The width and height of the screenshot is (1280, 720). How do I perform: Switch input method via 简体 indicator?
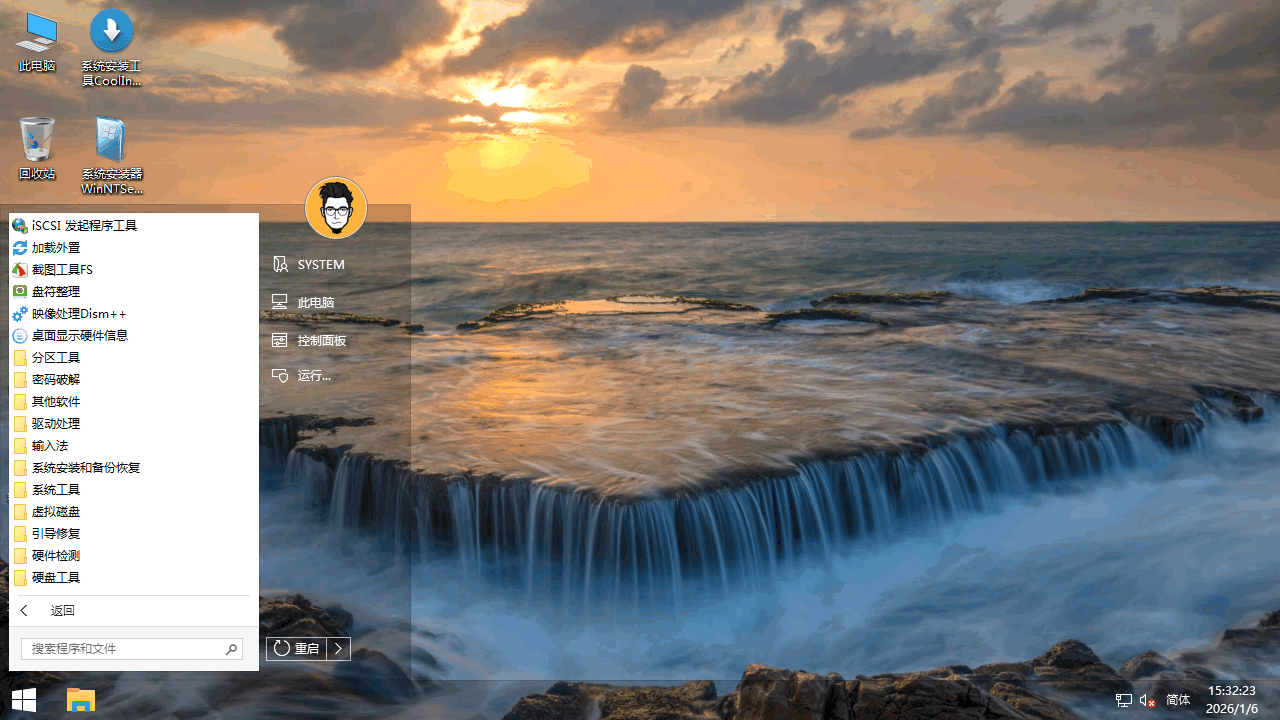pos(1178,700)
